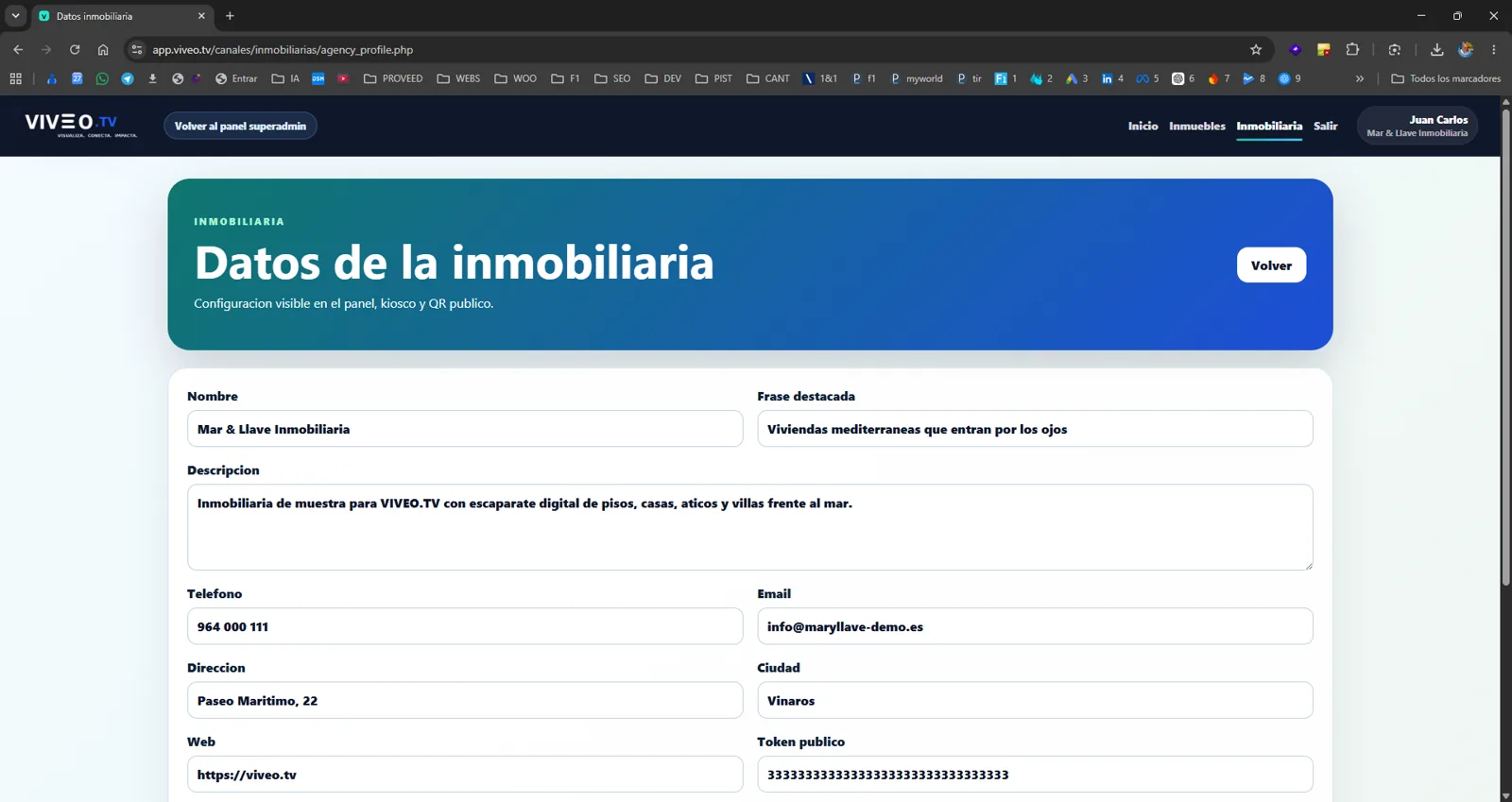Focus the Telefono input field

[465, 626]
